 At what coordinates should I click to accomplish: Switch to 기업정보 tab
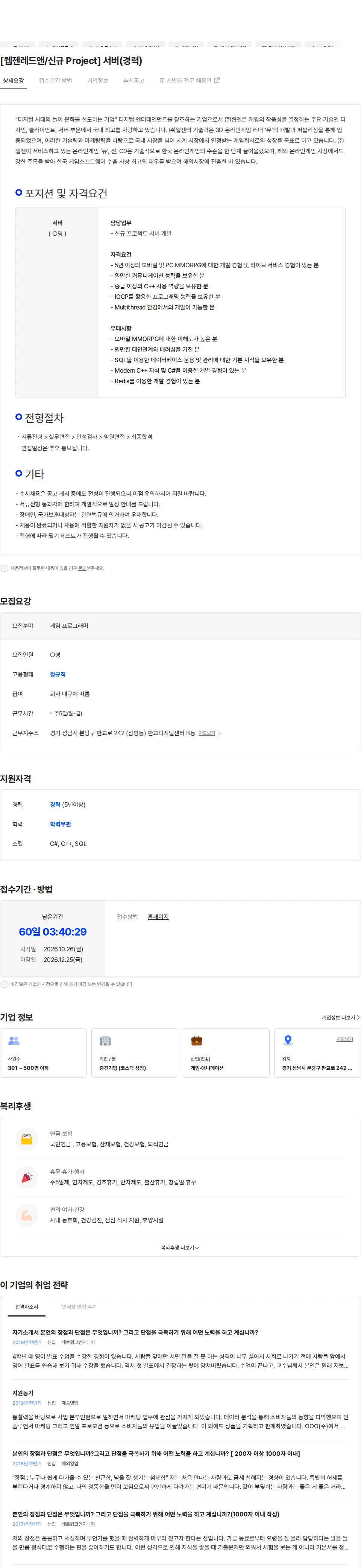97,80
